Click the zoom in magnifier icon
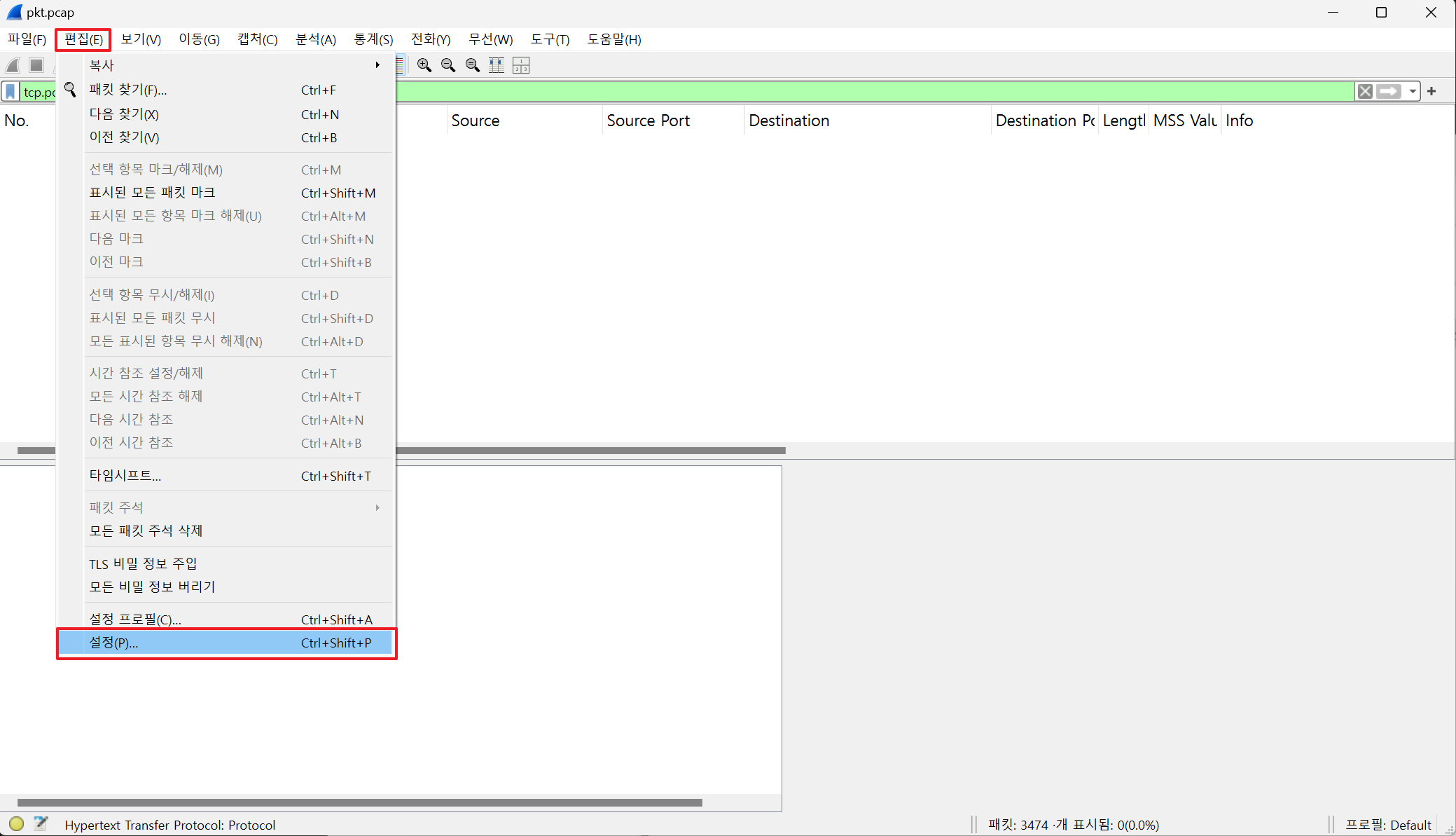This screenshot has width=1456, height=836. [424, 65]
